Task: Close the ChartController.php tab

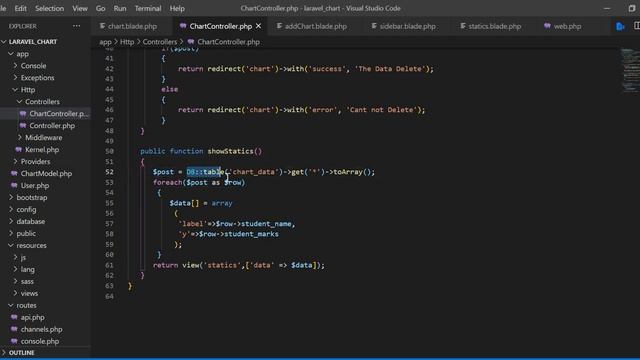Action: [258, 26]
